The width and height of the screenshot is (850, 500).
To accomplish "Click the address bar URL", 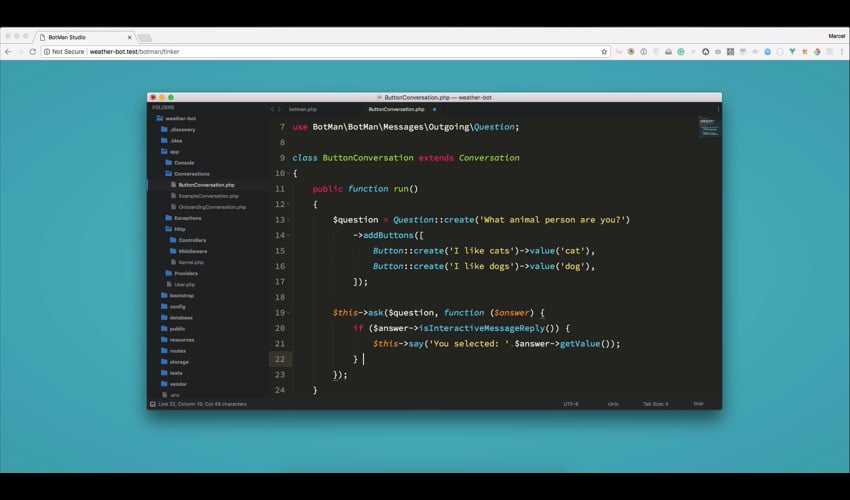I will point(134,52).
